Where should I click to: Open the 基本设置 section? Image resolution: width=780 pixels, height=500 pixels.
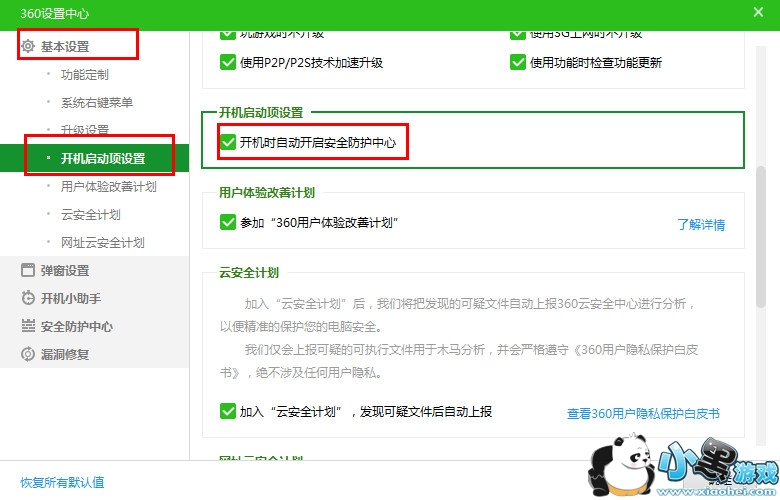click(x=65, y=46)
